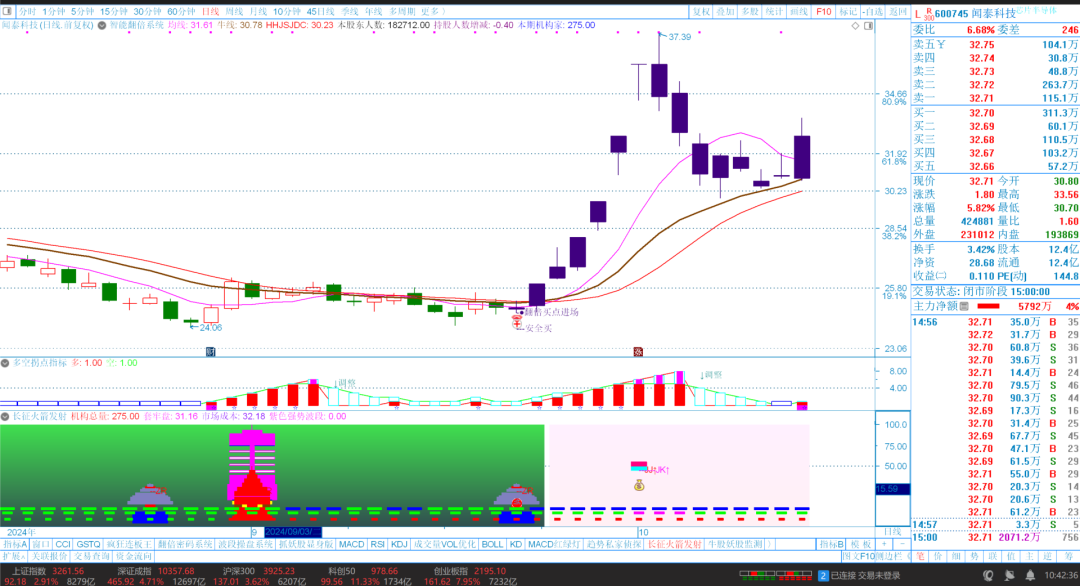Select the RSI indicator tab
1080x586 pixels.
[x=377, y=544]
